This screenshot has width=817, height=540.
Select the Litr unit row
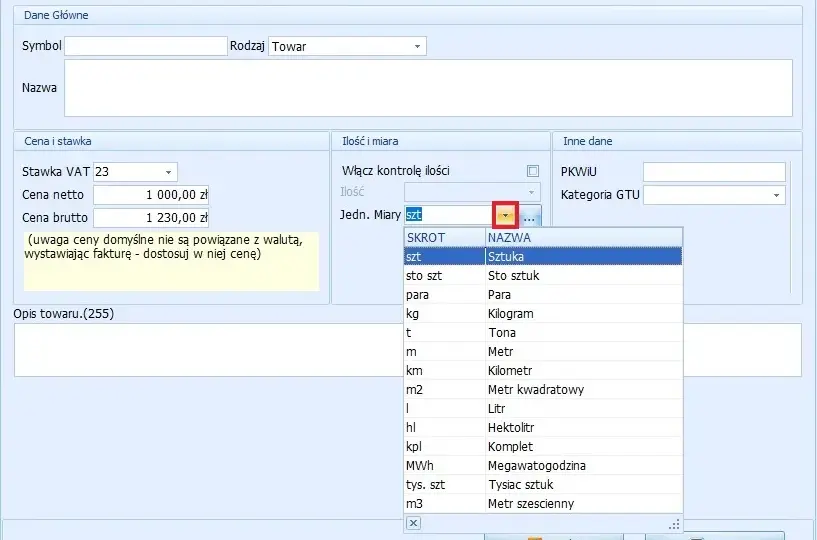point(543,409)
